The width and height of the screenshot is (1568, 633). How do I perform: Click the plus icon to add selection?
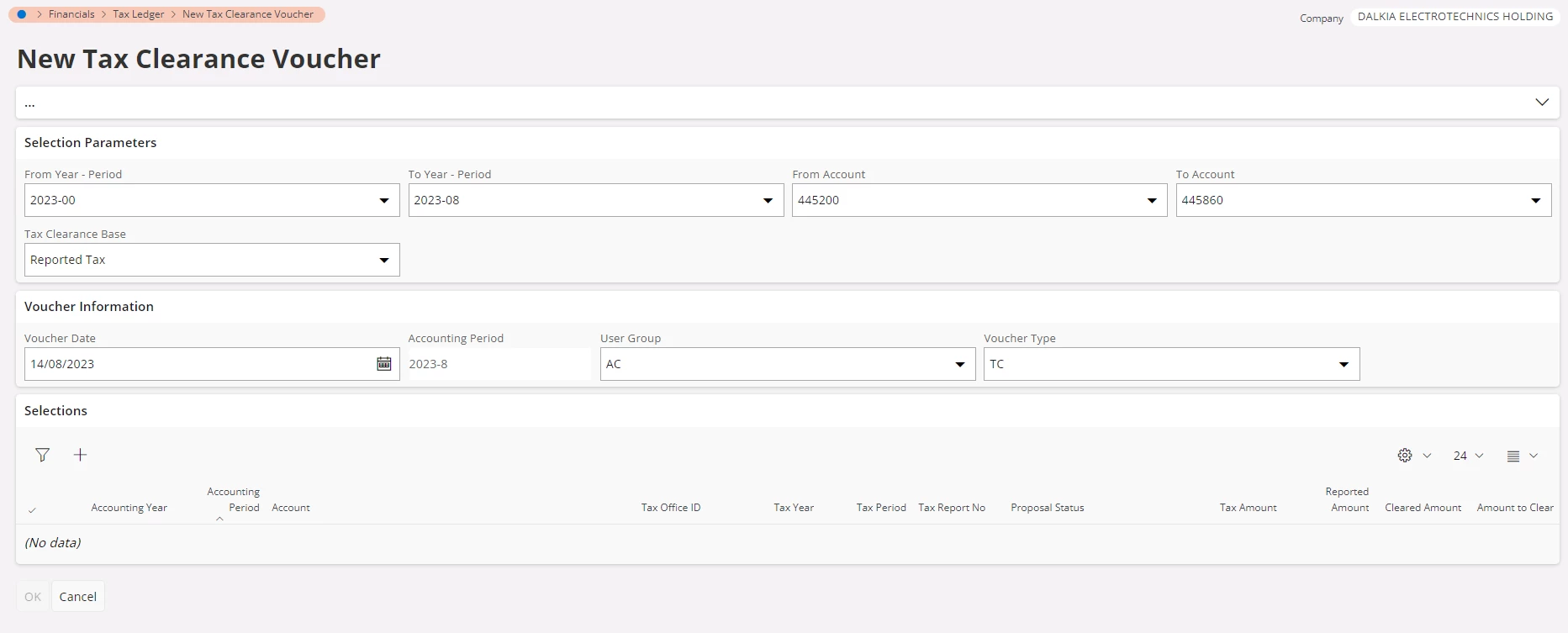80,455
